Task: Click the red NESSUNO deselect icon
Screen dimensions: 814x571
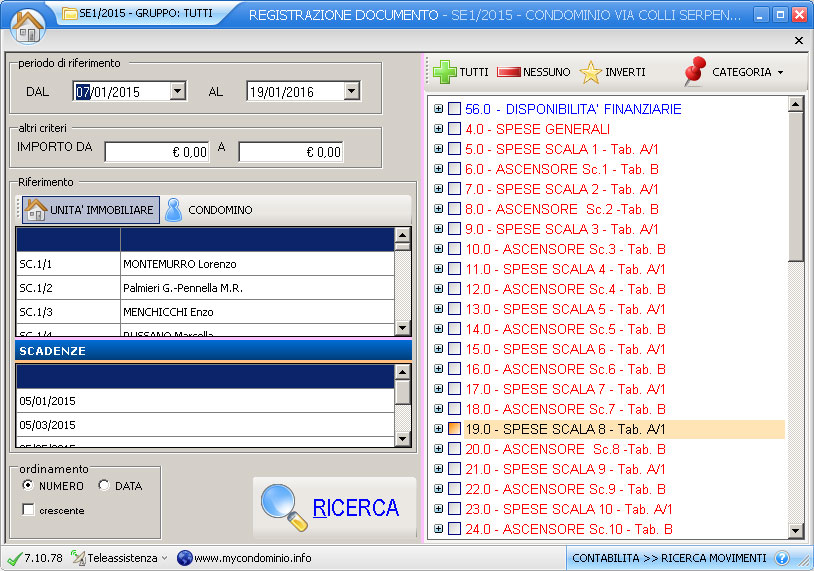Action: pyautogui.click(x=509, y=72)
